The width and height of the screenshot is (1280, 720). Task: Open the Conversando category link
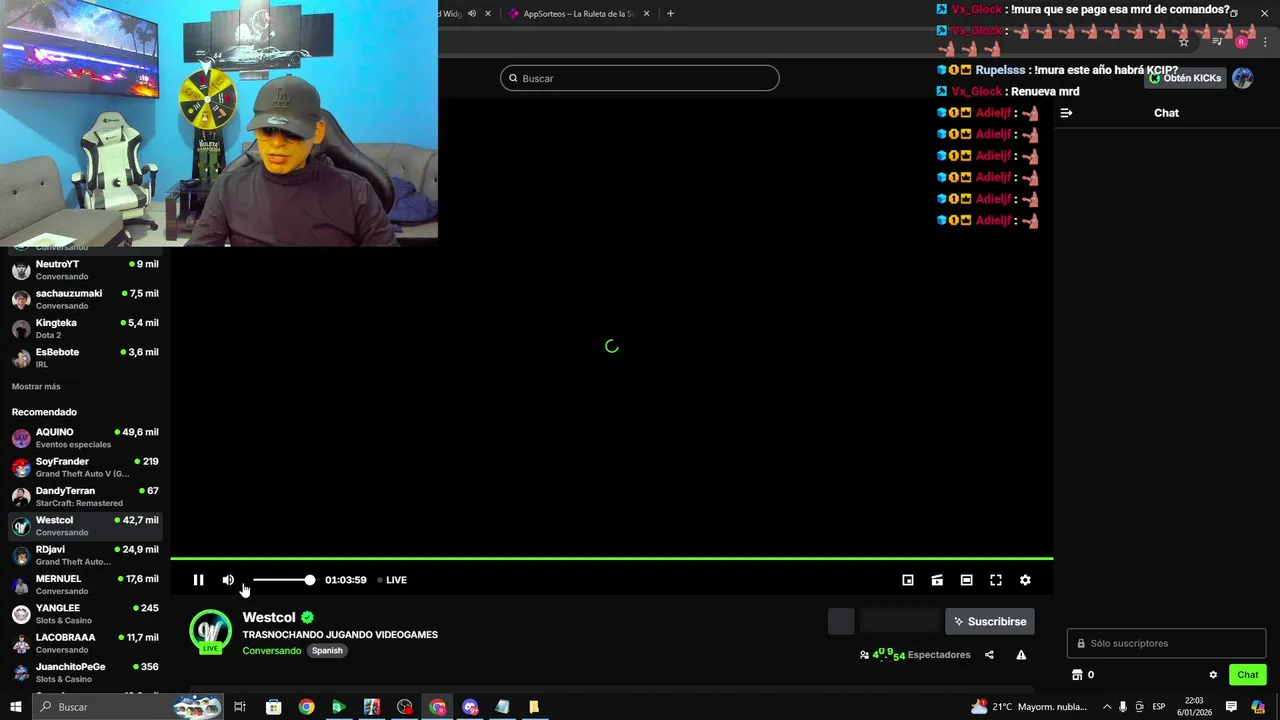272,651
